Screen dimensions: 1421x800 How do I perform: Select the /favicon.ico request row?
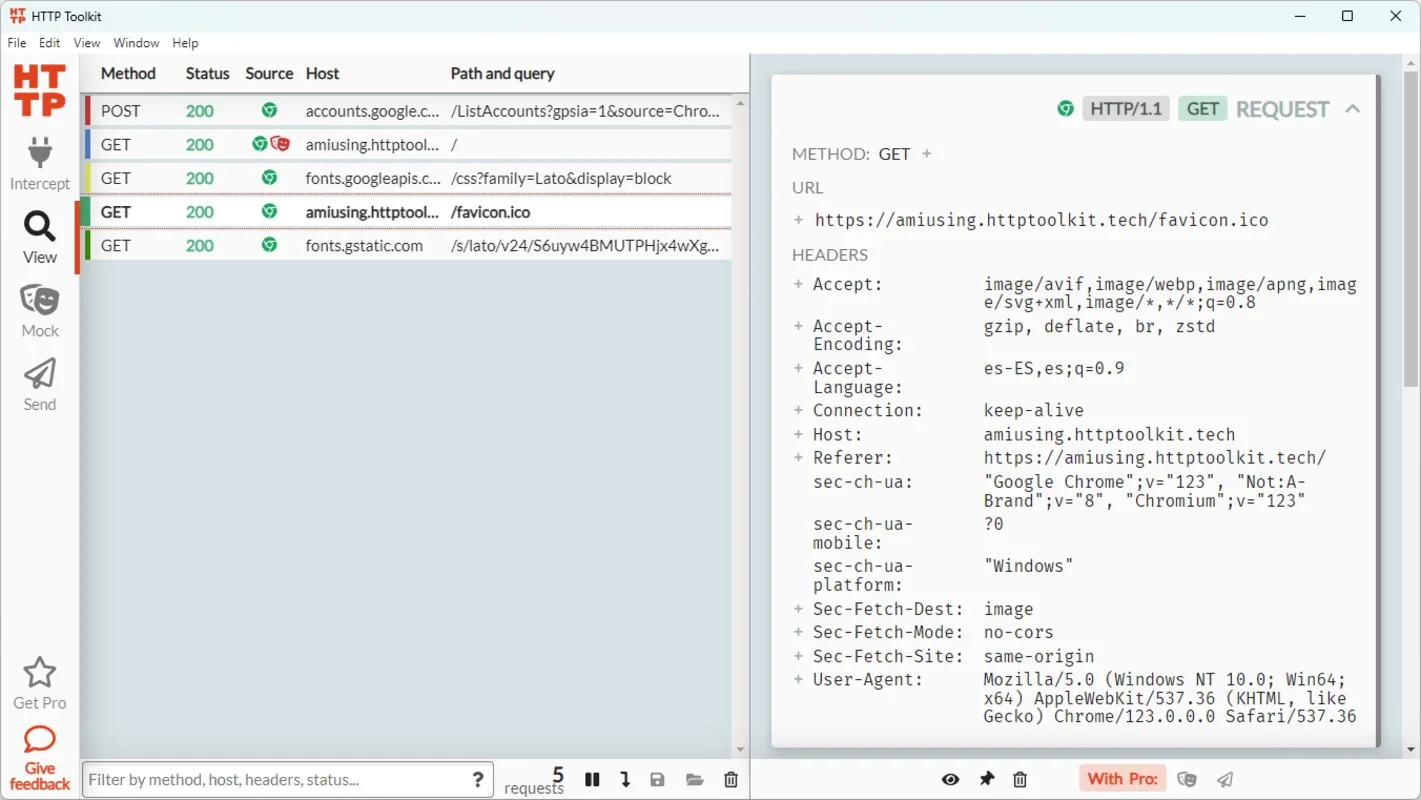[x=408, y=212]
